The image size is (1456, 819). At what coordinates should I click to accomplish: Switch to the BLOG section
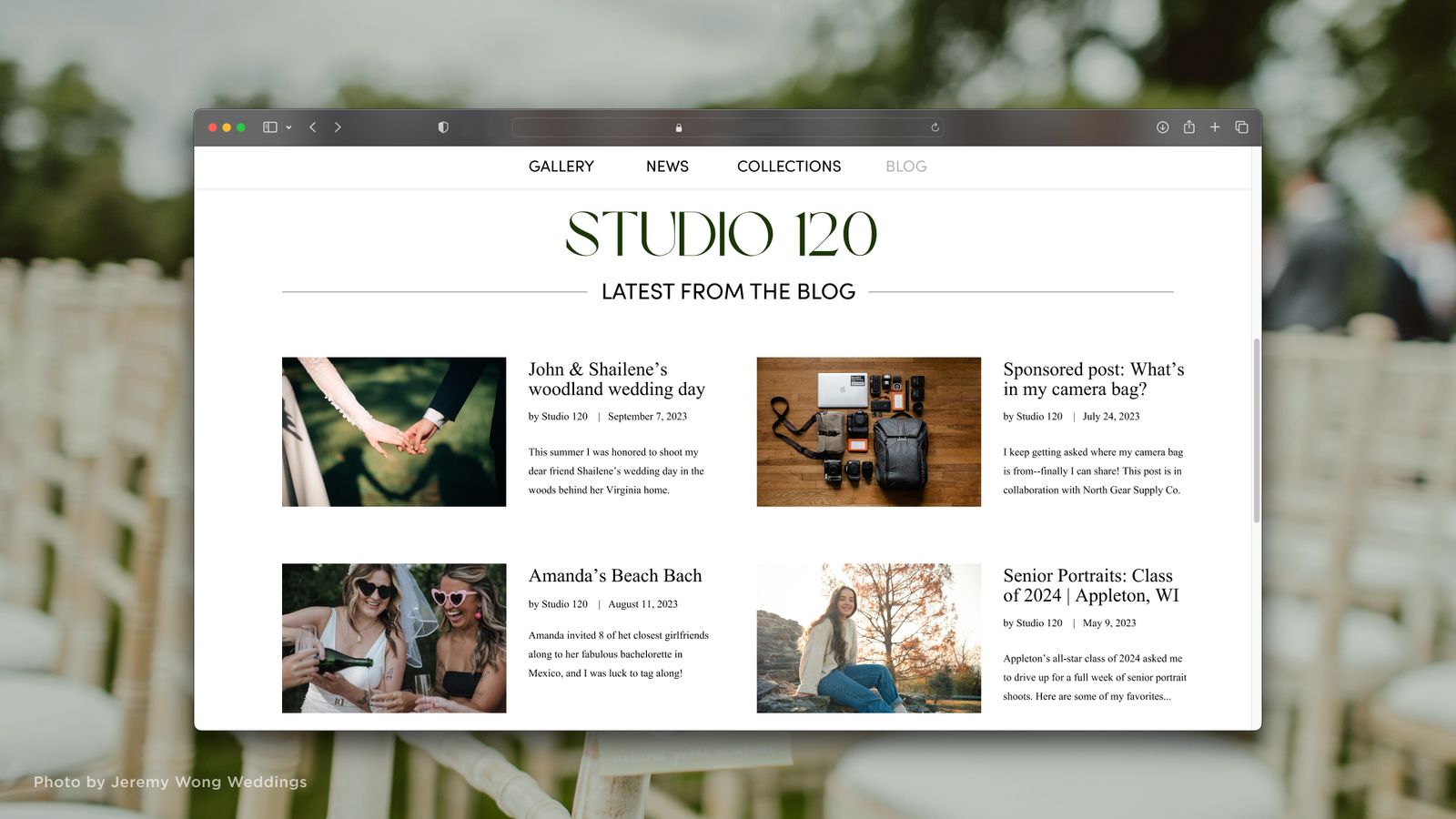[x=905, y=166]
